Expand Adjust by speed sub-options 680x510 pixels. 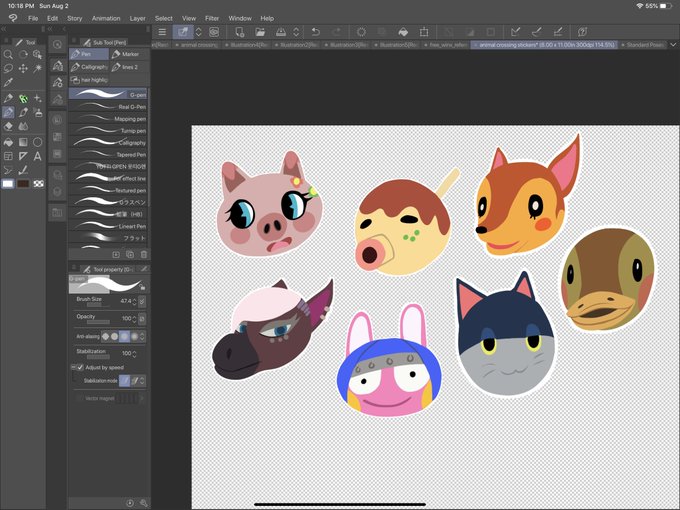click(x=73, y=367)
